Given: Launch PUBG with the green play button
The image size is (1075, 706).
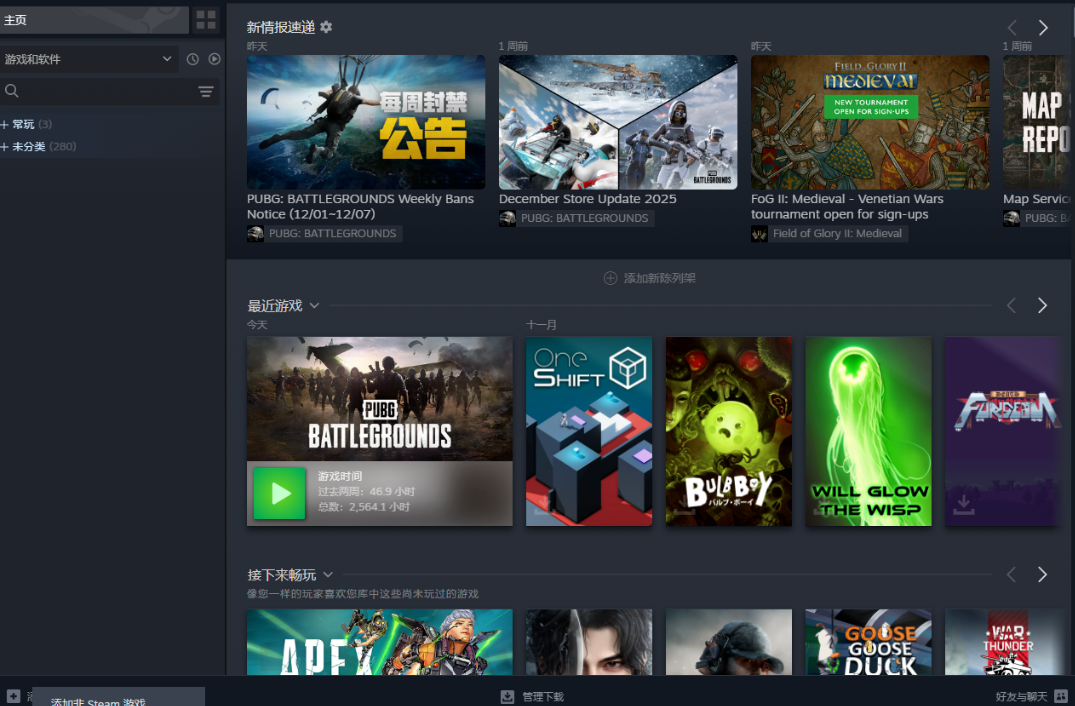Looking at the screenshot, I should (x=279, y=493).
